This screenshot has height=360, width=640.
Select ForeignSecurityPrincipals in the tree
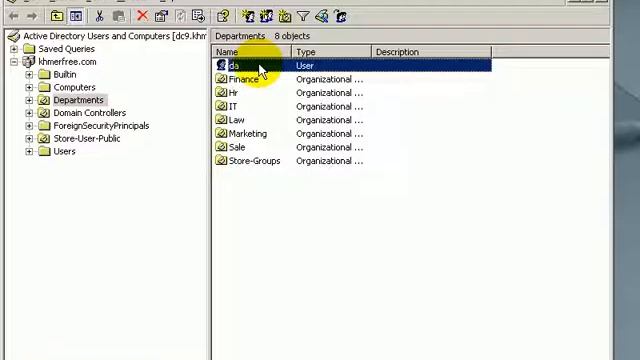(x=101, y=126)
